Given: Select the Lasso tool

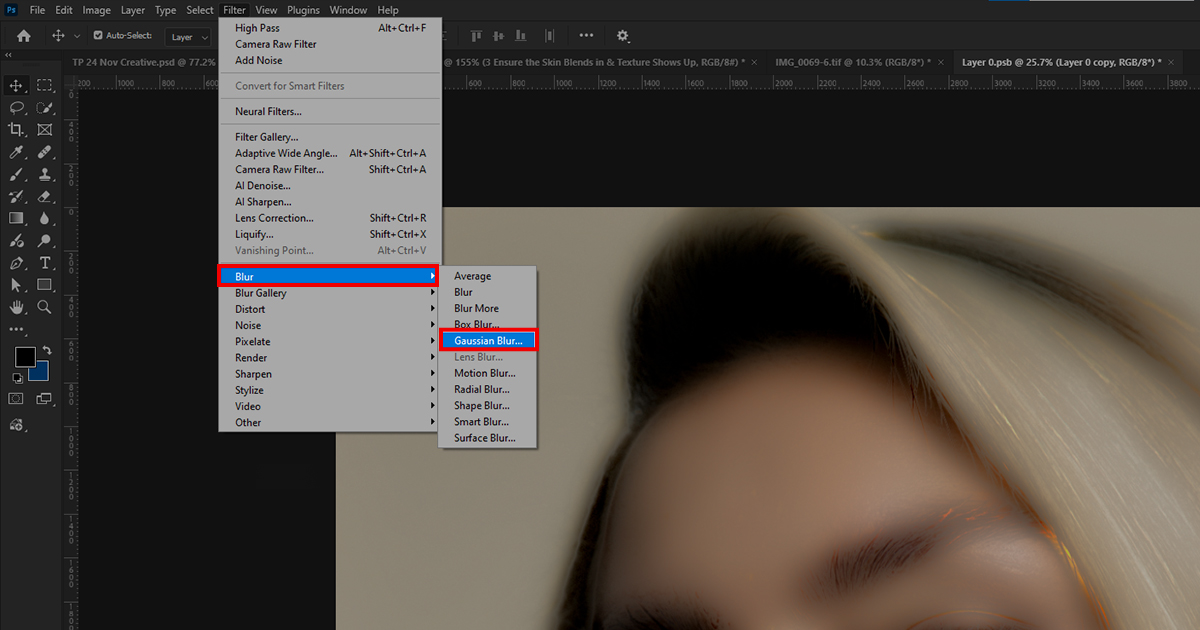Looking at the screenshot, I should click(16, 108).
